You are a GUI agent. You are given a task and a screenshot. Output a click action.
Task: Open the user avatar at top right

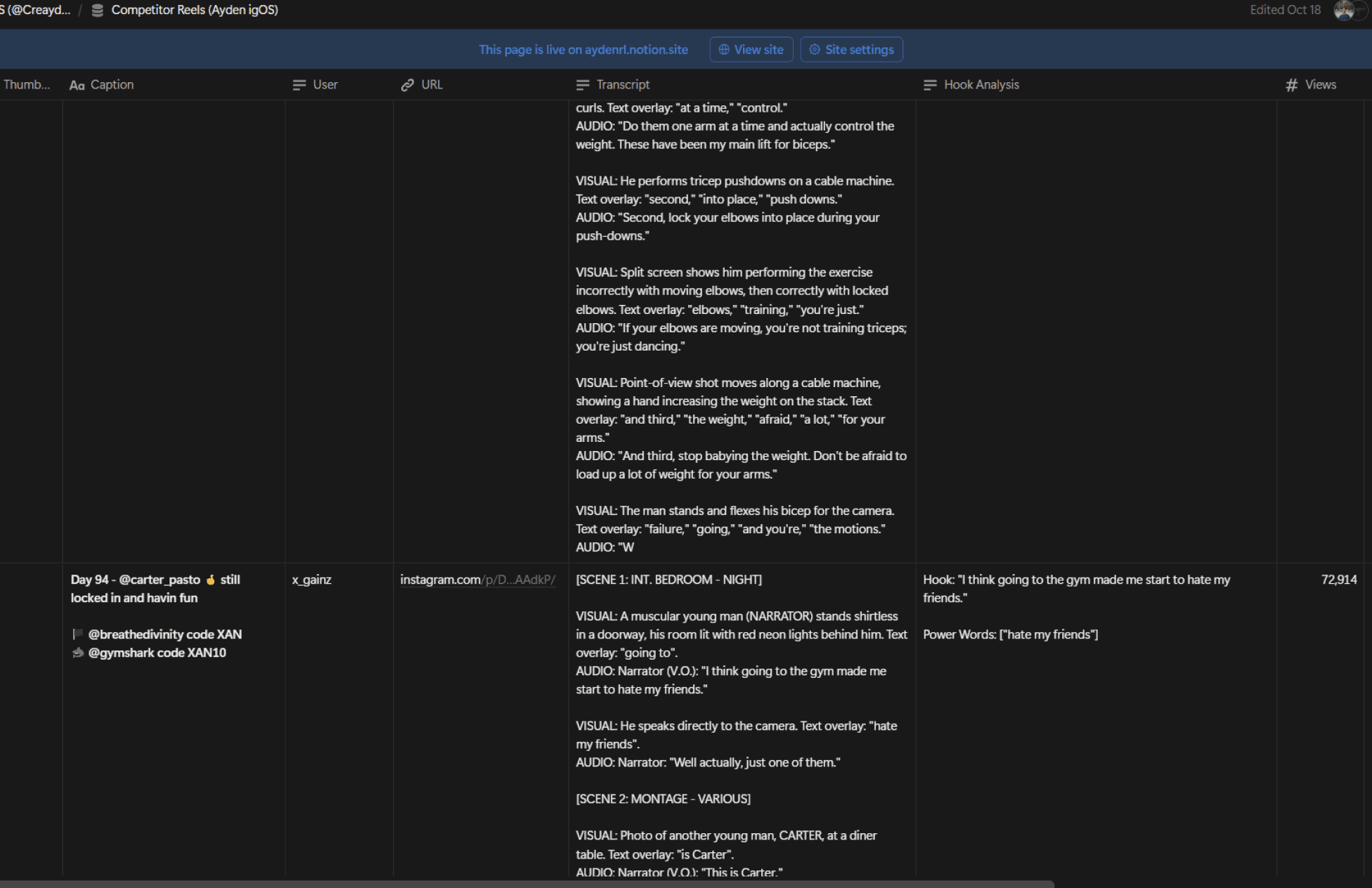[x=1343, y=11]
